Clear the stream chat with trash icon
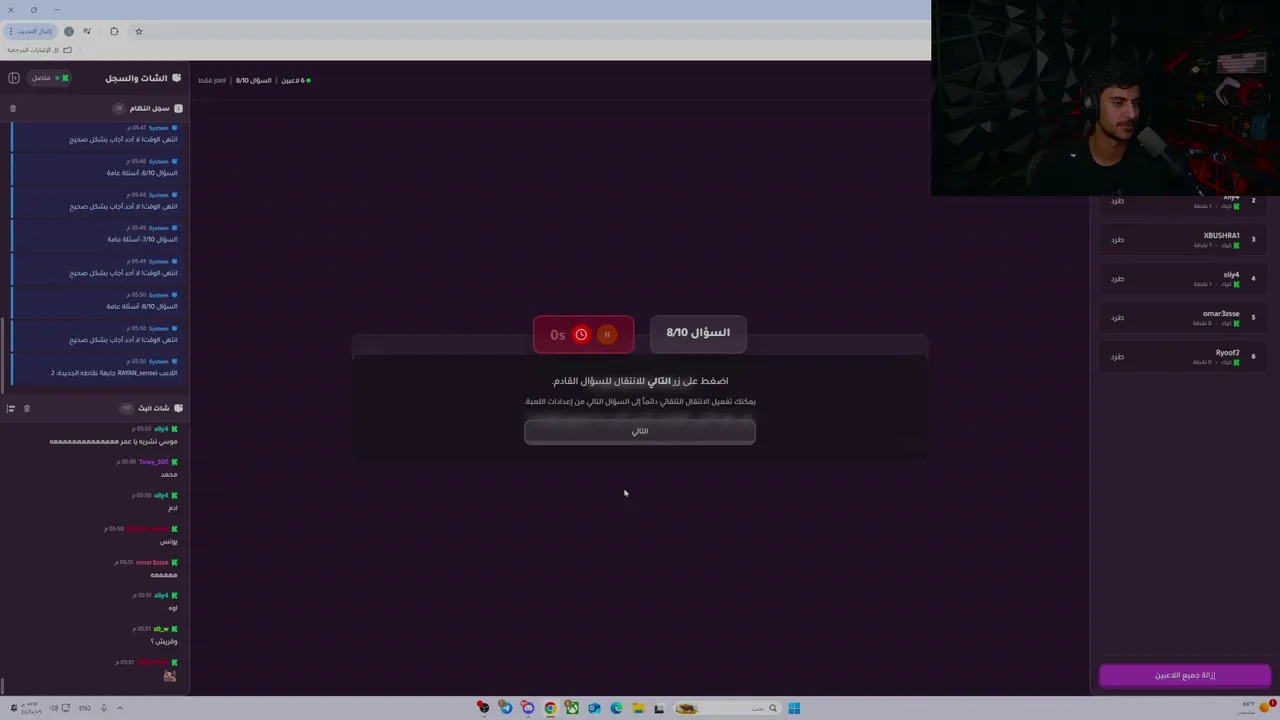The width and height of the screenshot is (1280, 720). pos(27,408)
